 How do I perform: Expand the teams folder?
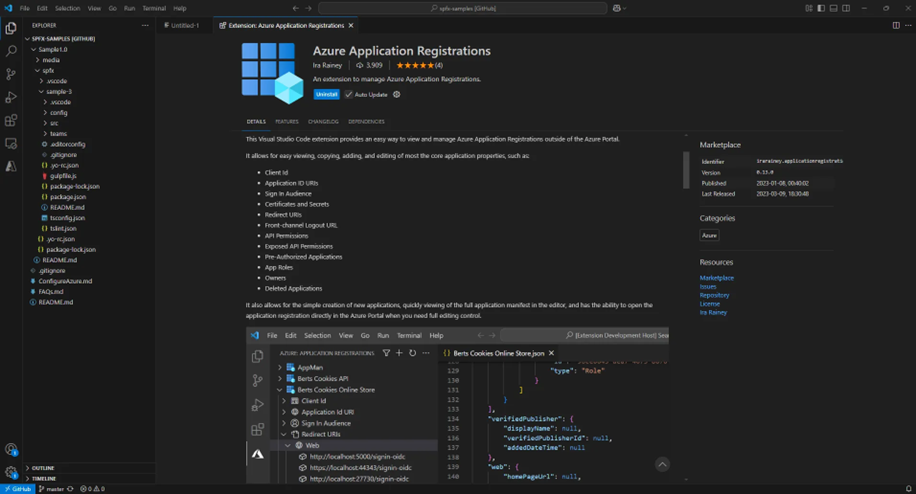(x=58, y=133)
